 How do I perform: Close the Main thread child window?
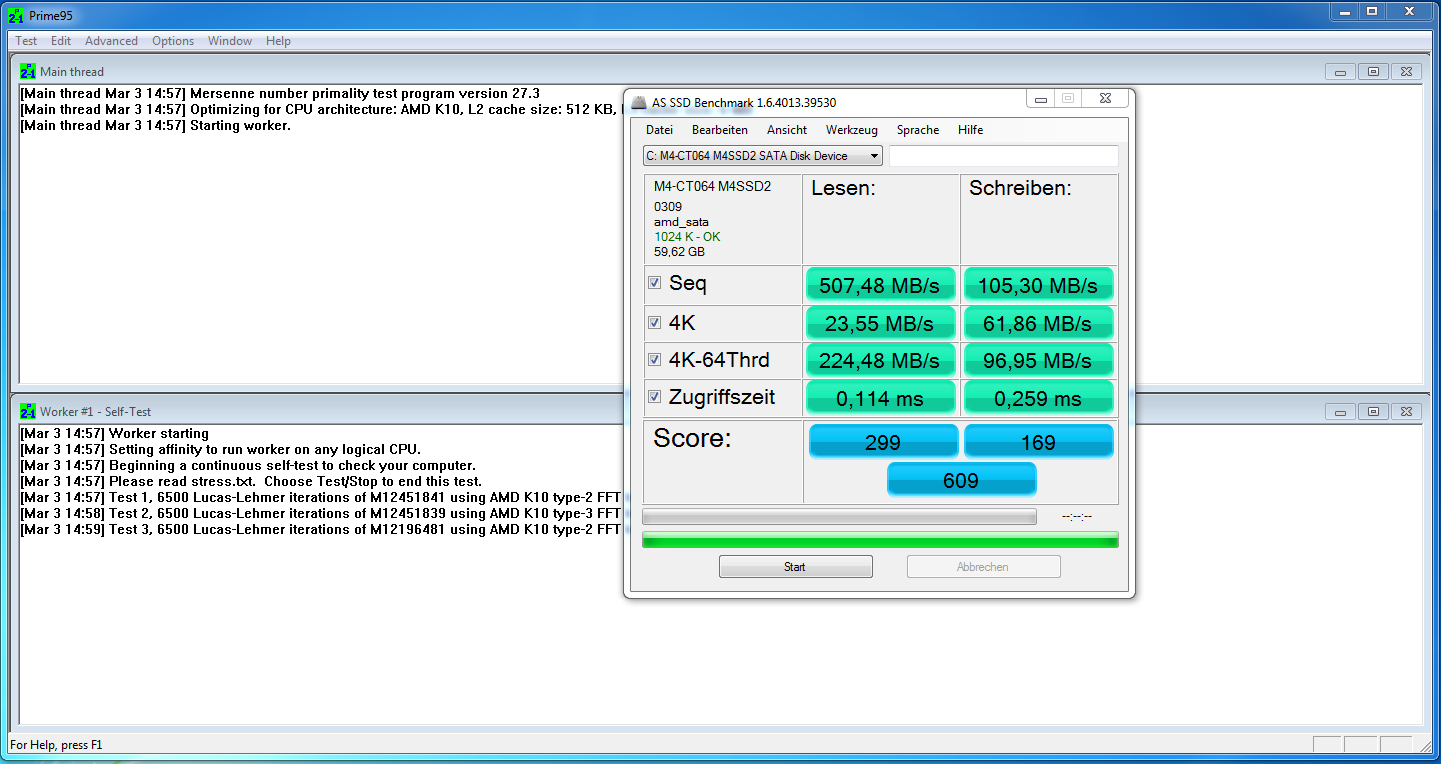(1406, 72)
